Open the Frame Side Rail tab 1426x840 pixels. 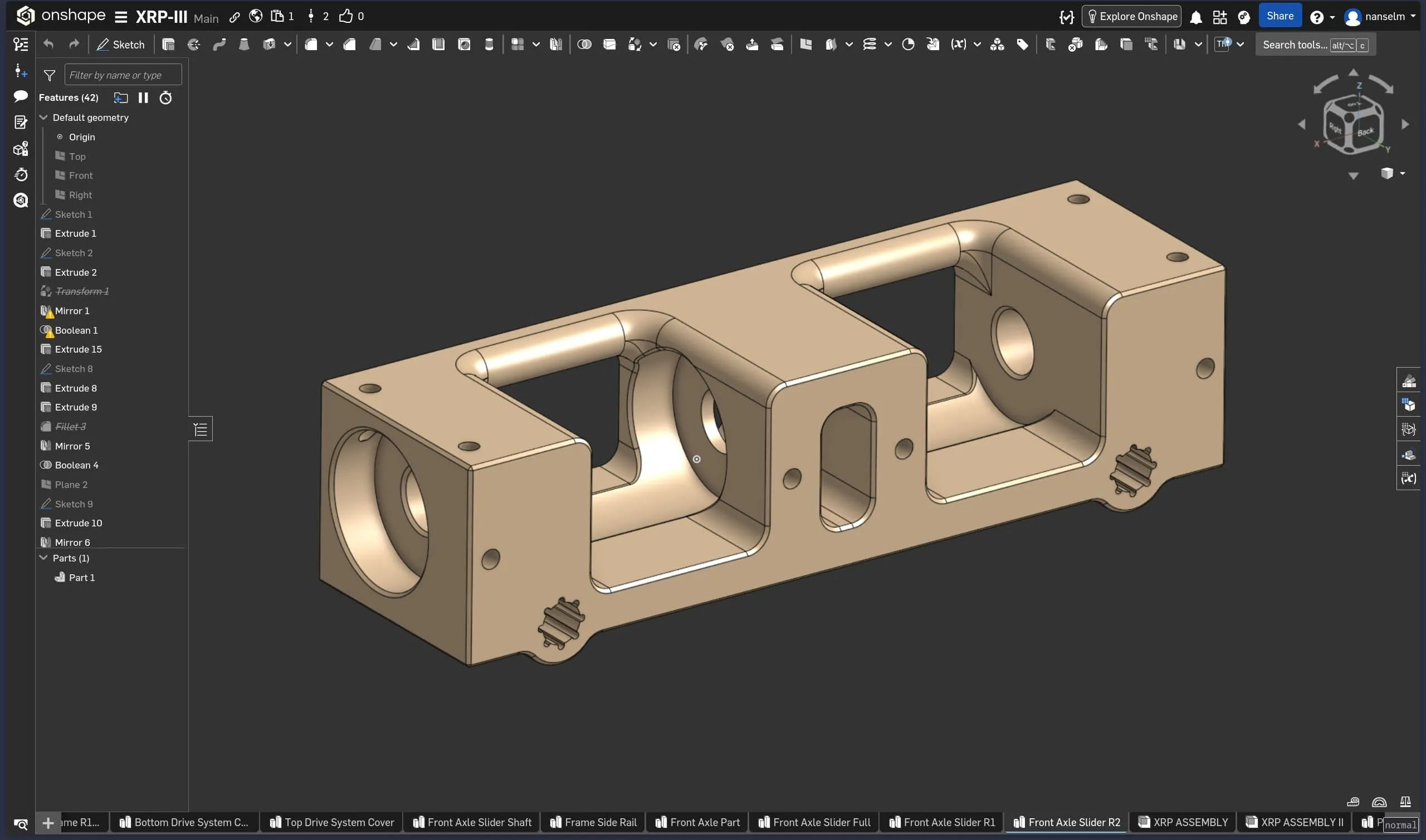[593, 822]
